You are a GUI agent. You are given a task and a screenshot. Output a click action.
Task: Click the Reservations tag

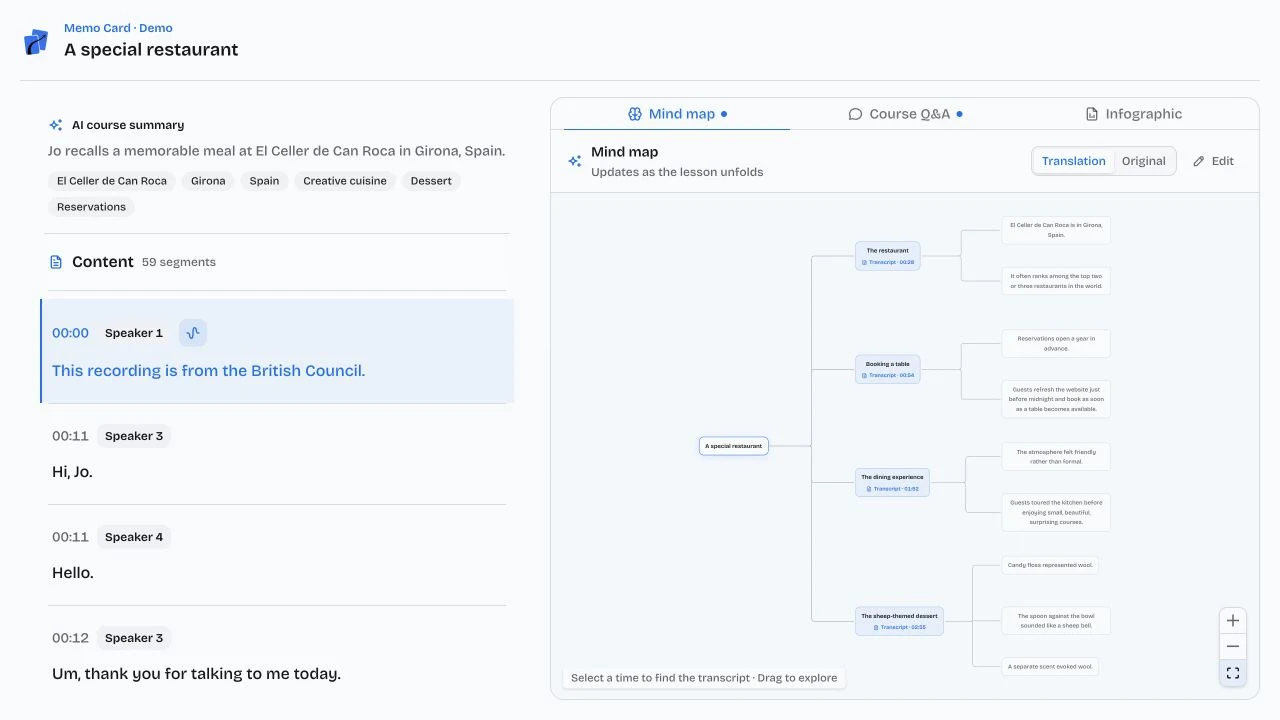click(91, 207)
